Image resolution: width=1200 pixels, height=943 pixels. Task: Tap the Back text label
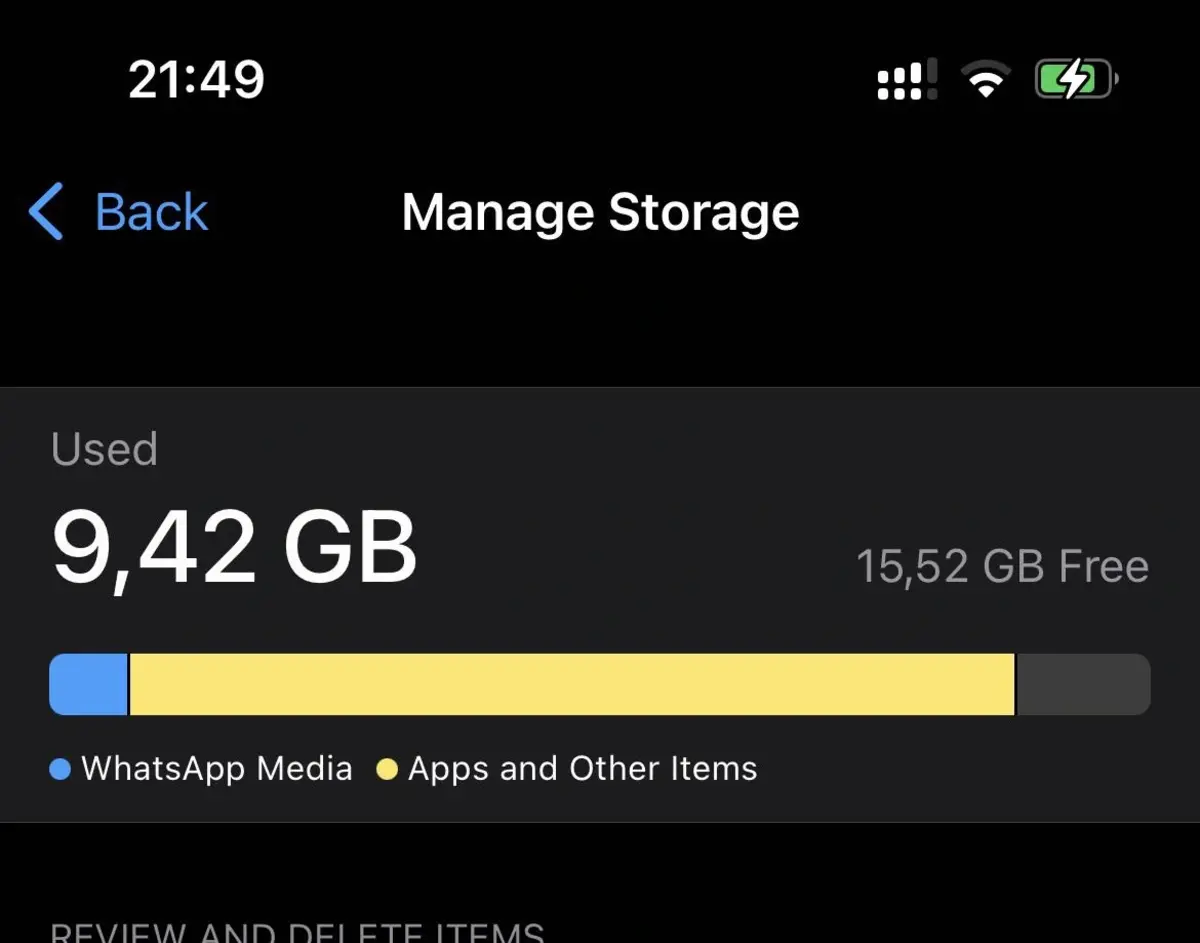click(151, 212)
